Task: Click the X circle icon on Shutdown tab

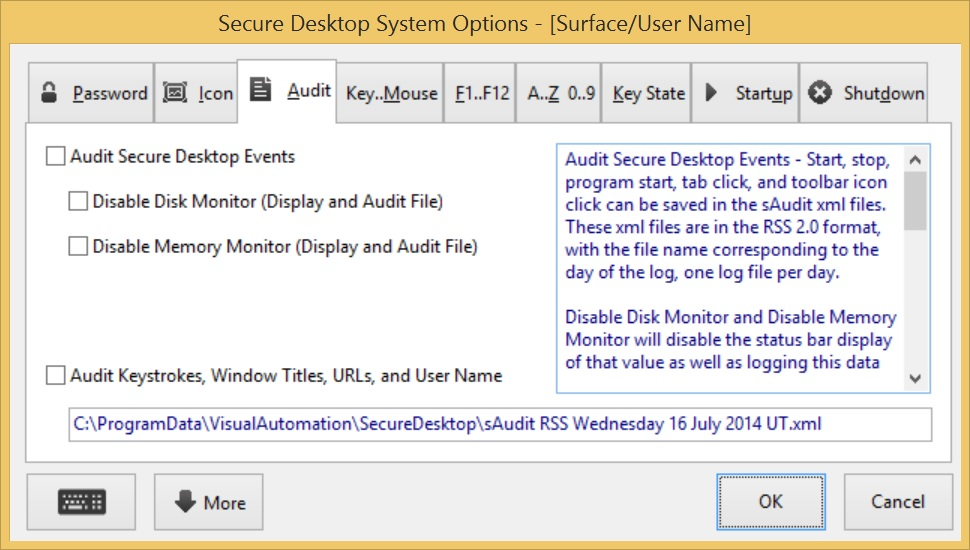Action: click(820, 94)
